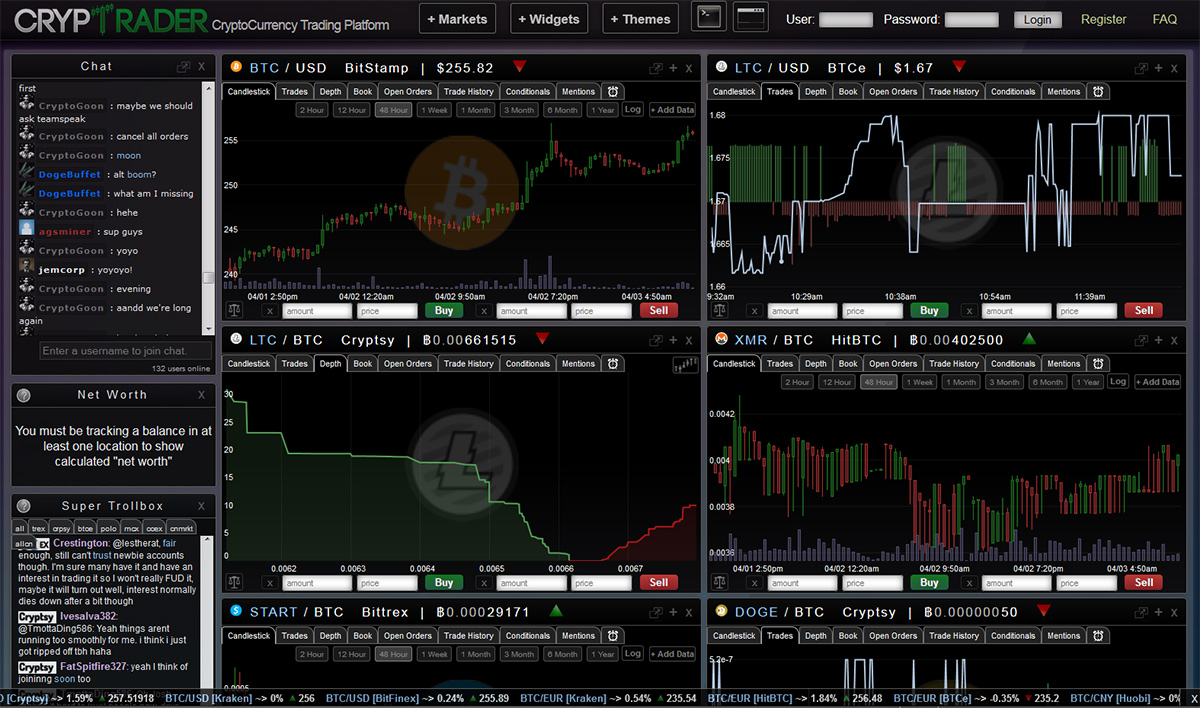Click the Bitcoin coin icon beside BTC / USD
Viewport: 1200px width, 708px height.
(x=237, y=68)
